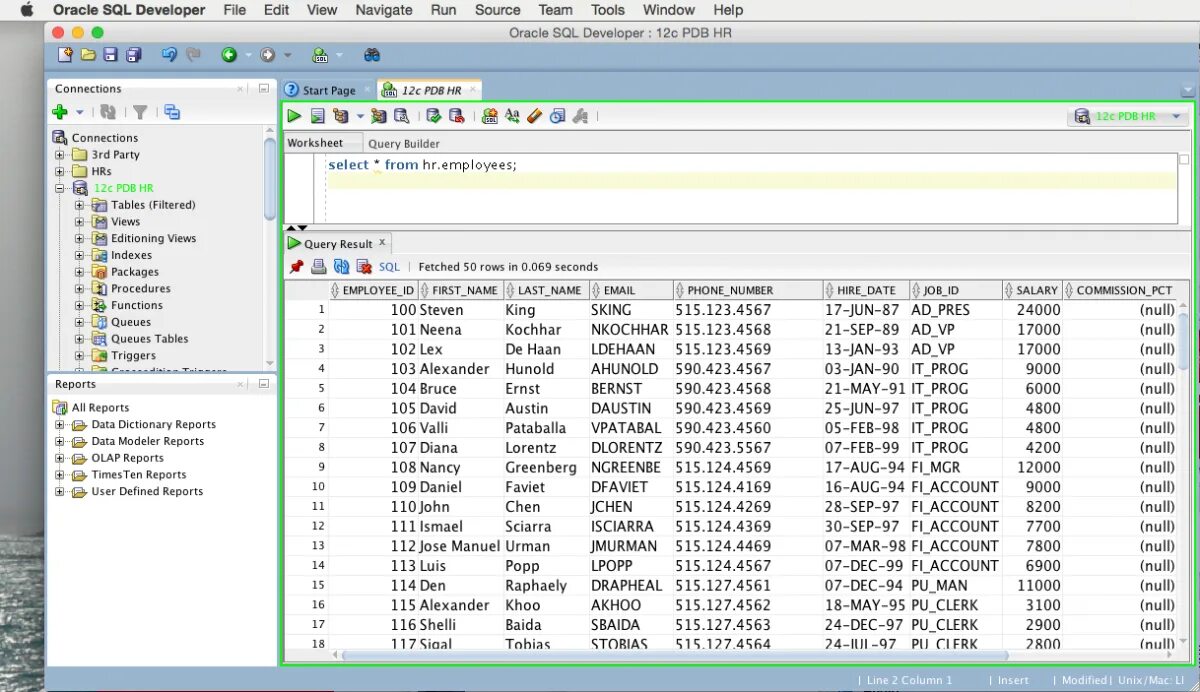Viewport: 1200px width, 692px height.
Task: Select the Triggers tree item
Action: (x=133, y=355)
